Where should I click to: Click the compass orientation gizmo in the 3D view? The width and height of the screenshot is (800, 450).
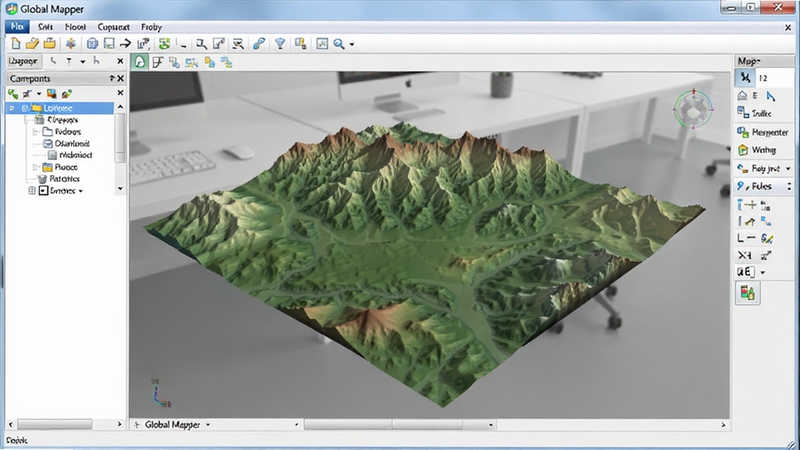693,109
